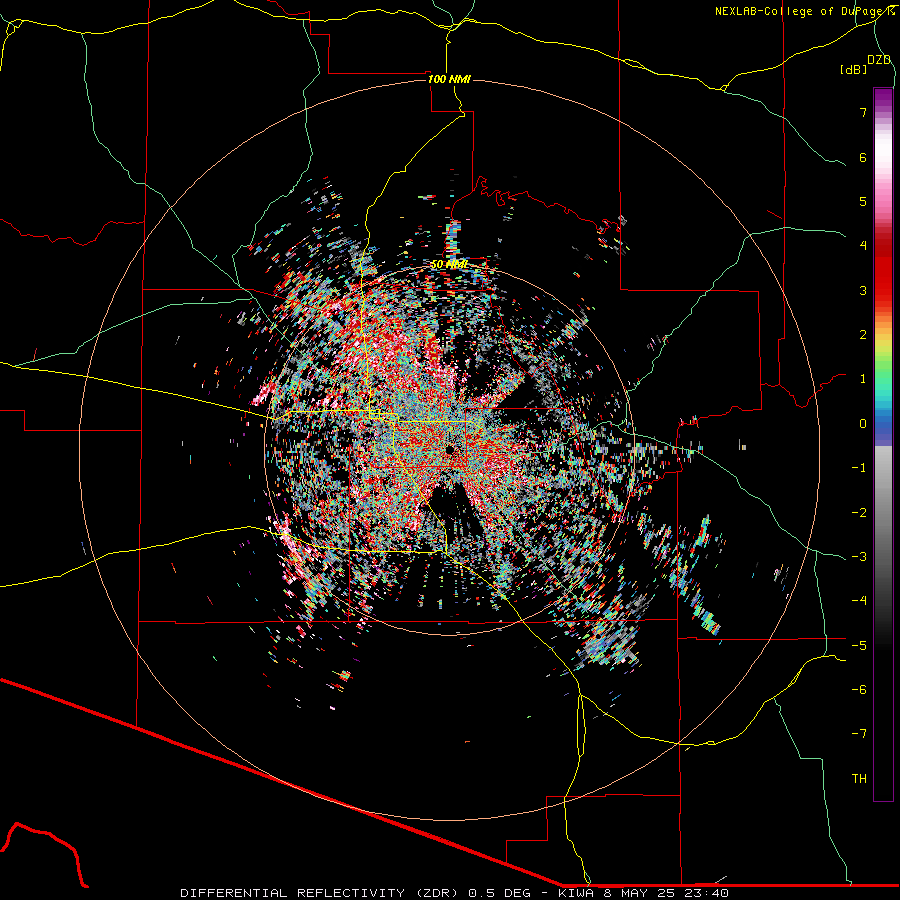Click the -1 dB value on color scale

(859, 468)
